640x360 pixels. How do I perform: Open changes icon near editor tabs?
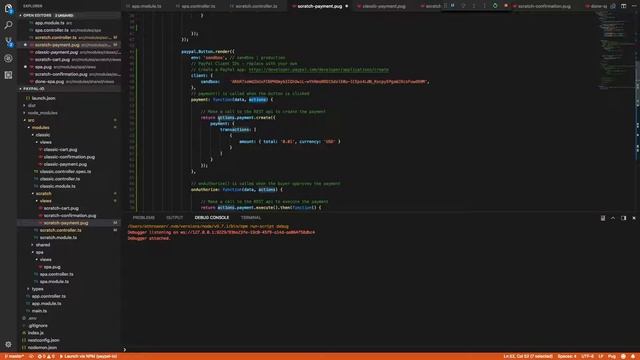coord(613,6)
